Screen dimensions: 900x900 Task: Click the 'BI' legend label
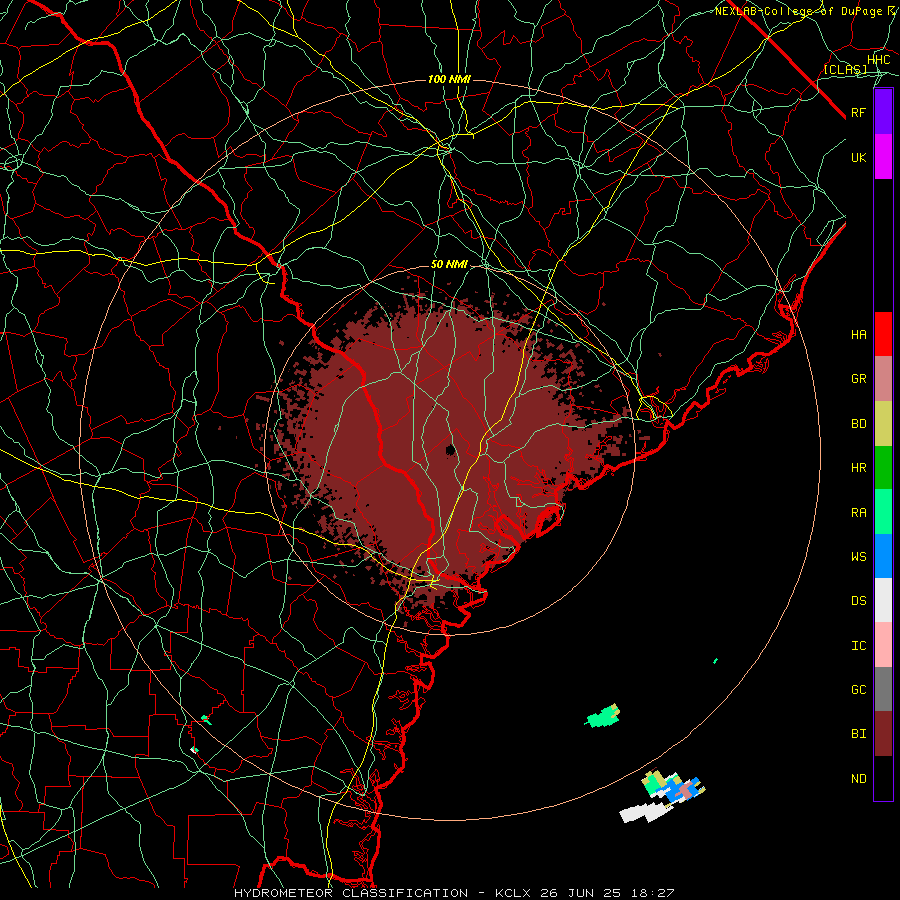click(x=858, y=734)
